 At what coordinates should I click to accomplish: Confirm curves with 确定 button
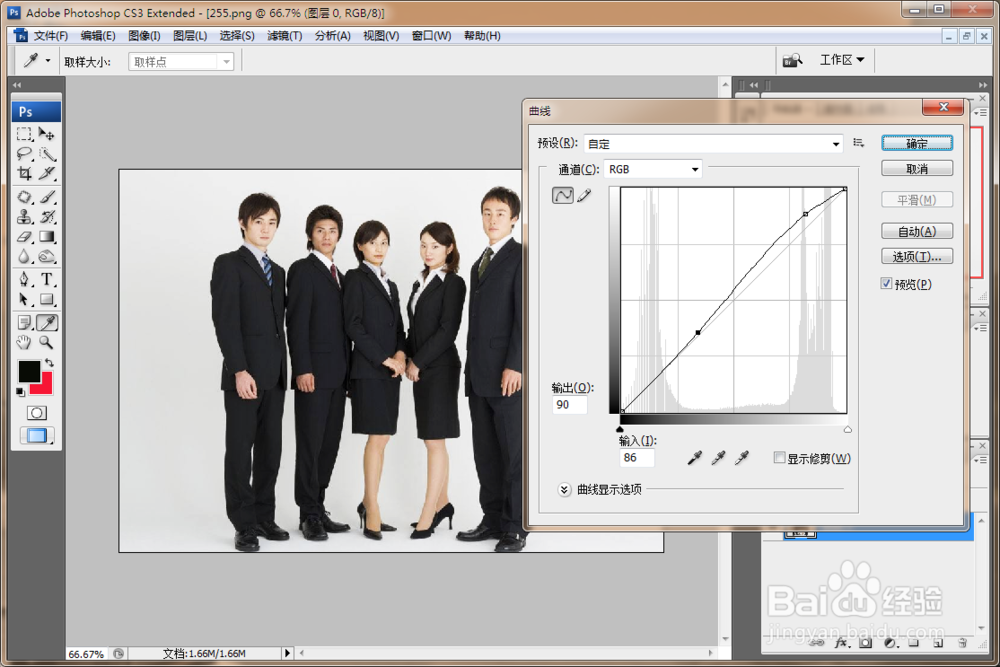pos(917,143)
